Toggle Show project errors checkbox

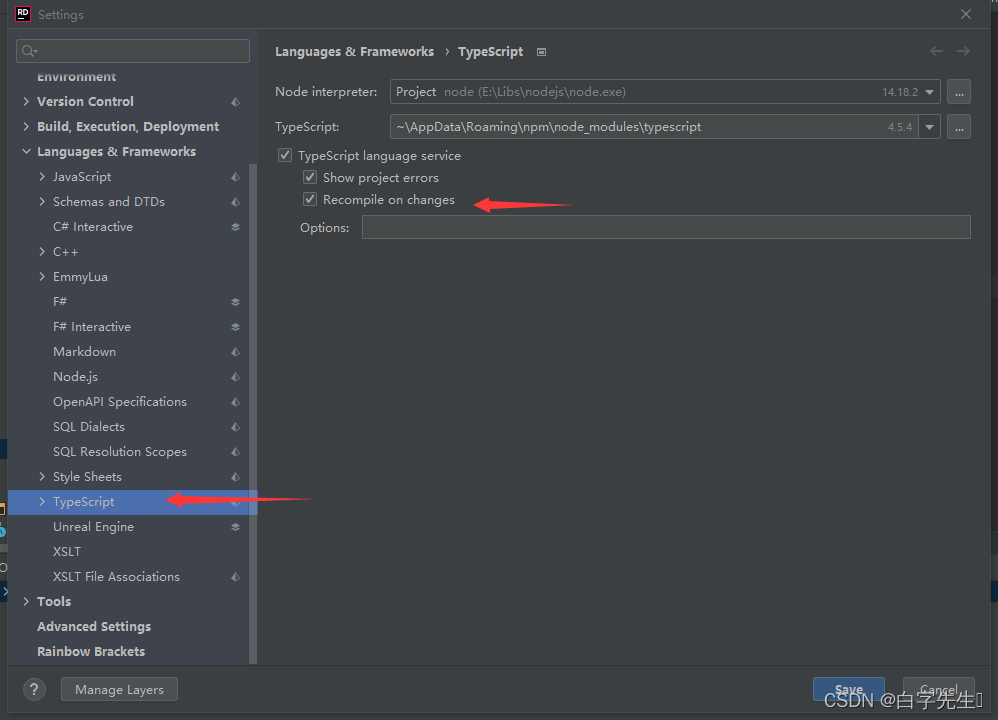click(310, 177)
